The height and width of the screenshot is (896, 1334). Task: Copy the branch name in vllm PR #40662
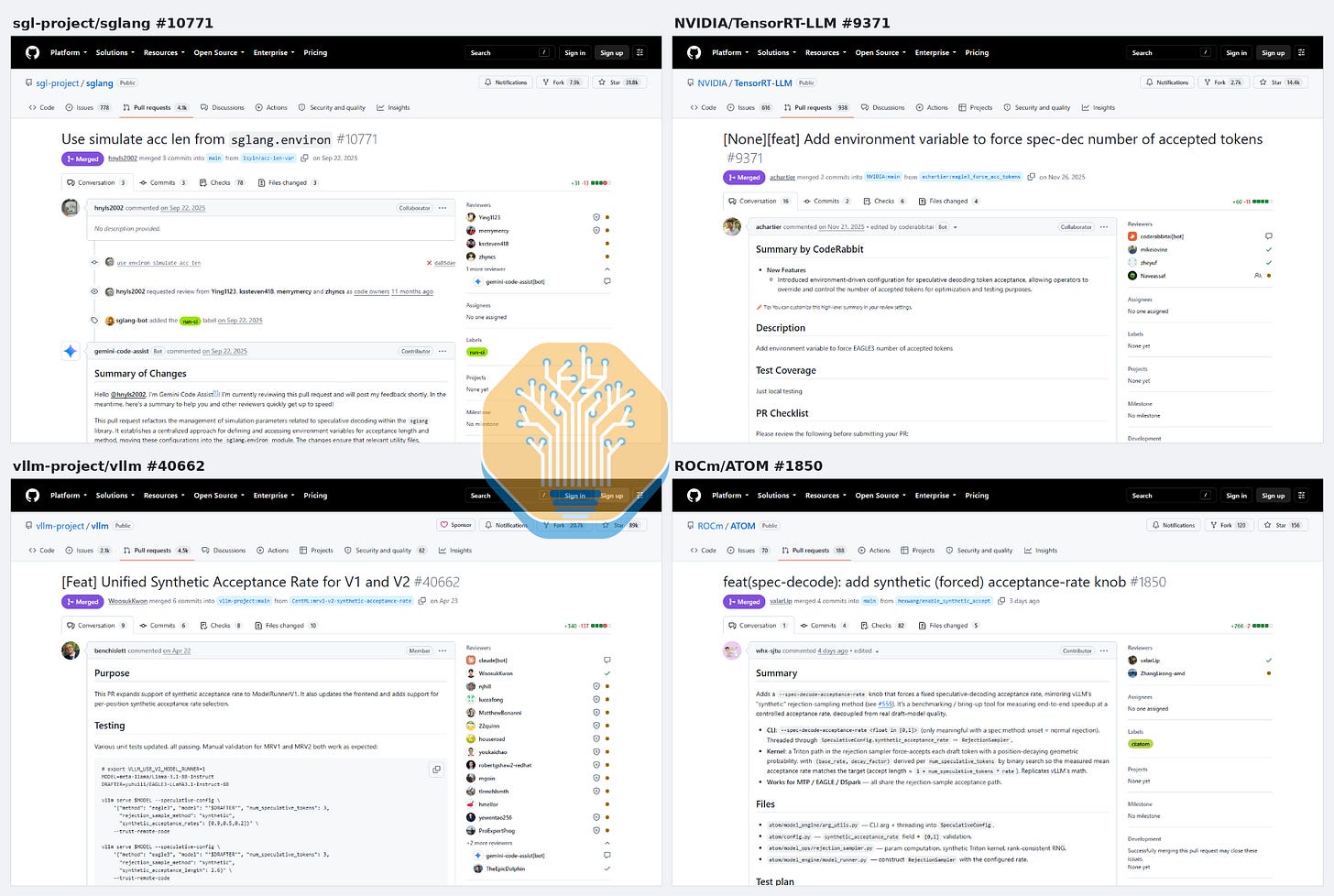tap(422, 601)
